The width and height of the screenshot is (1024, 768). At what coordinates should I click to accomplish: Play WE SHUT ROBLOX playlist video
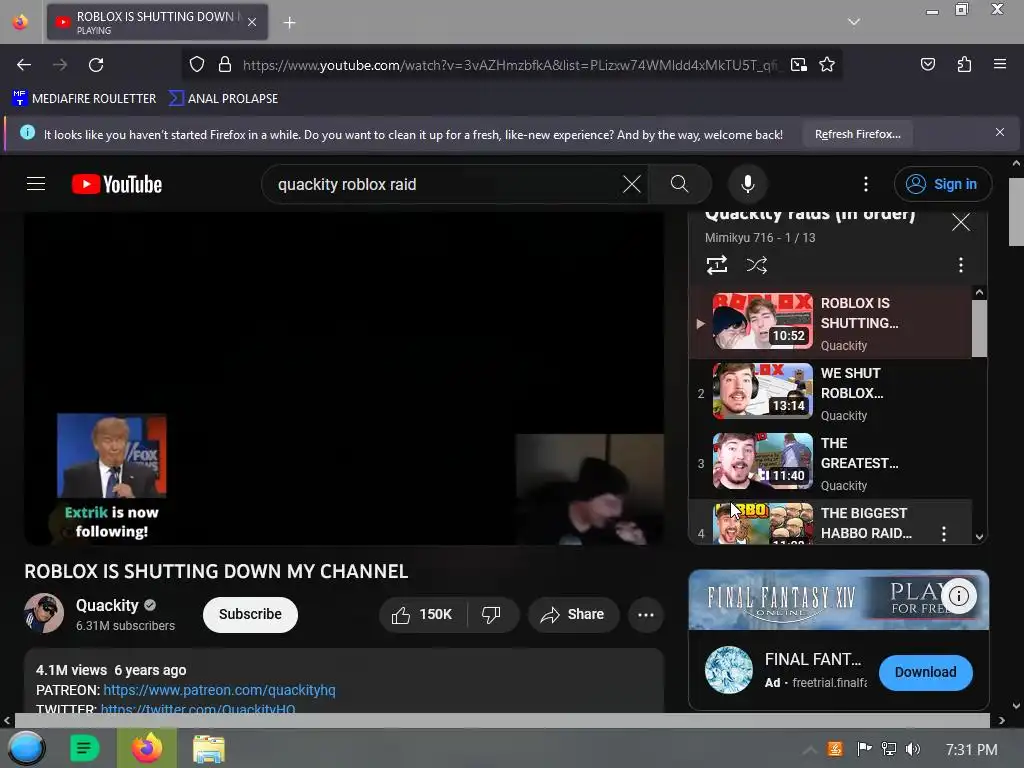pos(831,392)
